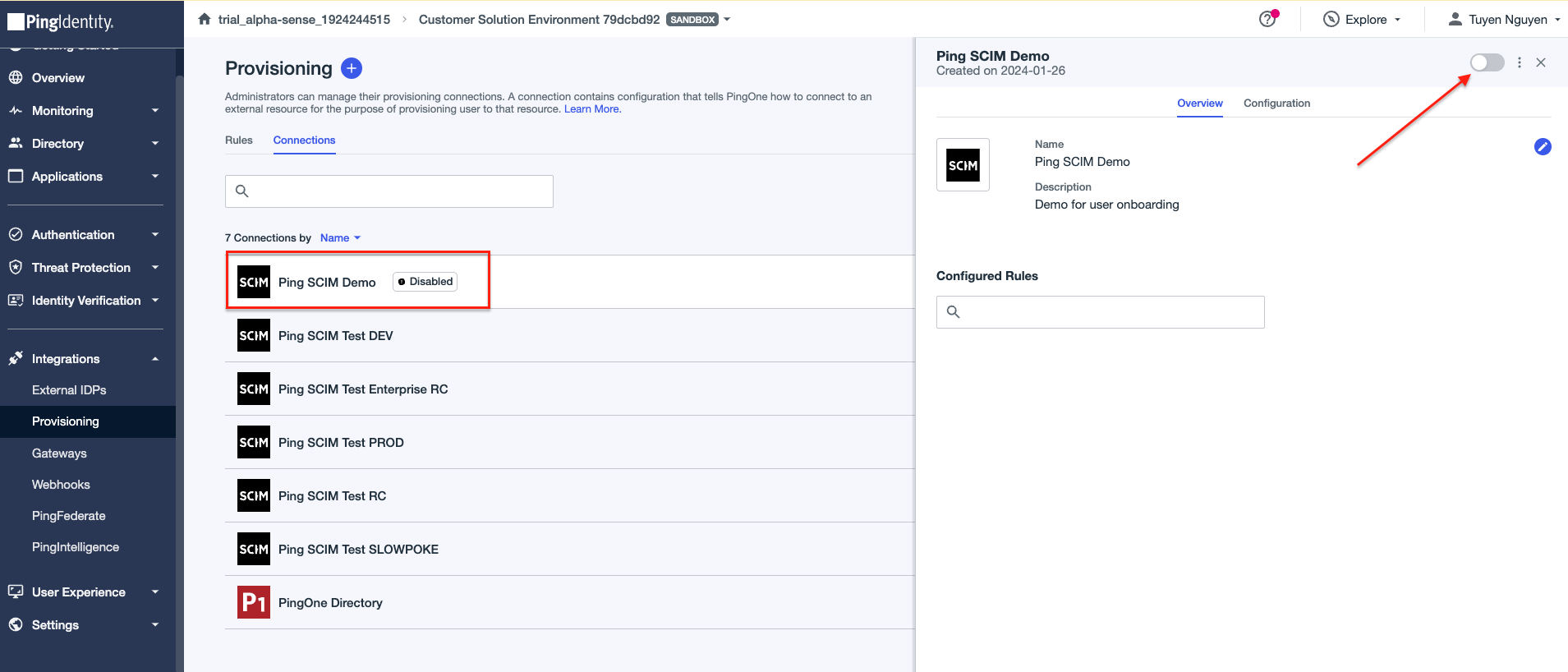Enable the Ping SCIM Demo connection toggle
The width and height of the screenshot is (1568, 672).
(1487, 62)
